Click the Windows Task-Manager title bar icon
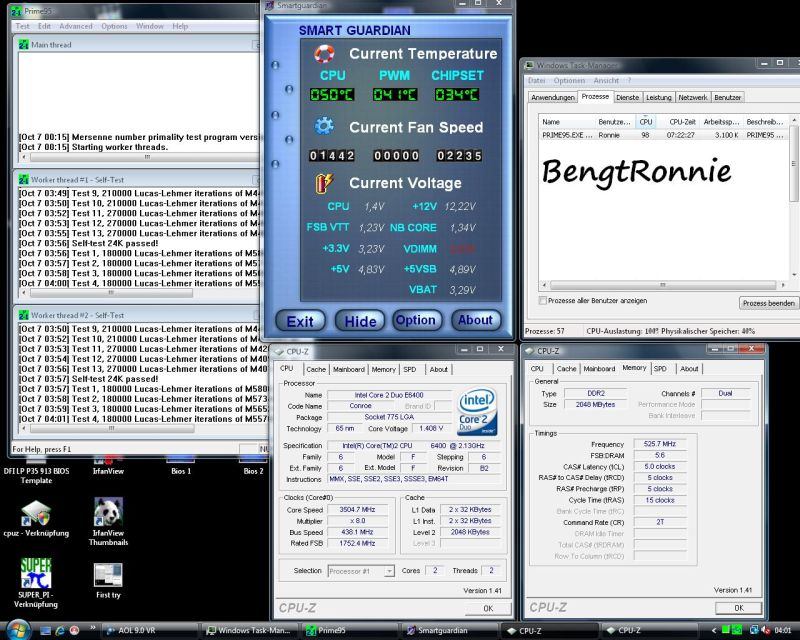The image size is (800, 640). [530, 65]
